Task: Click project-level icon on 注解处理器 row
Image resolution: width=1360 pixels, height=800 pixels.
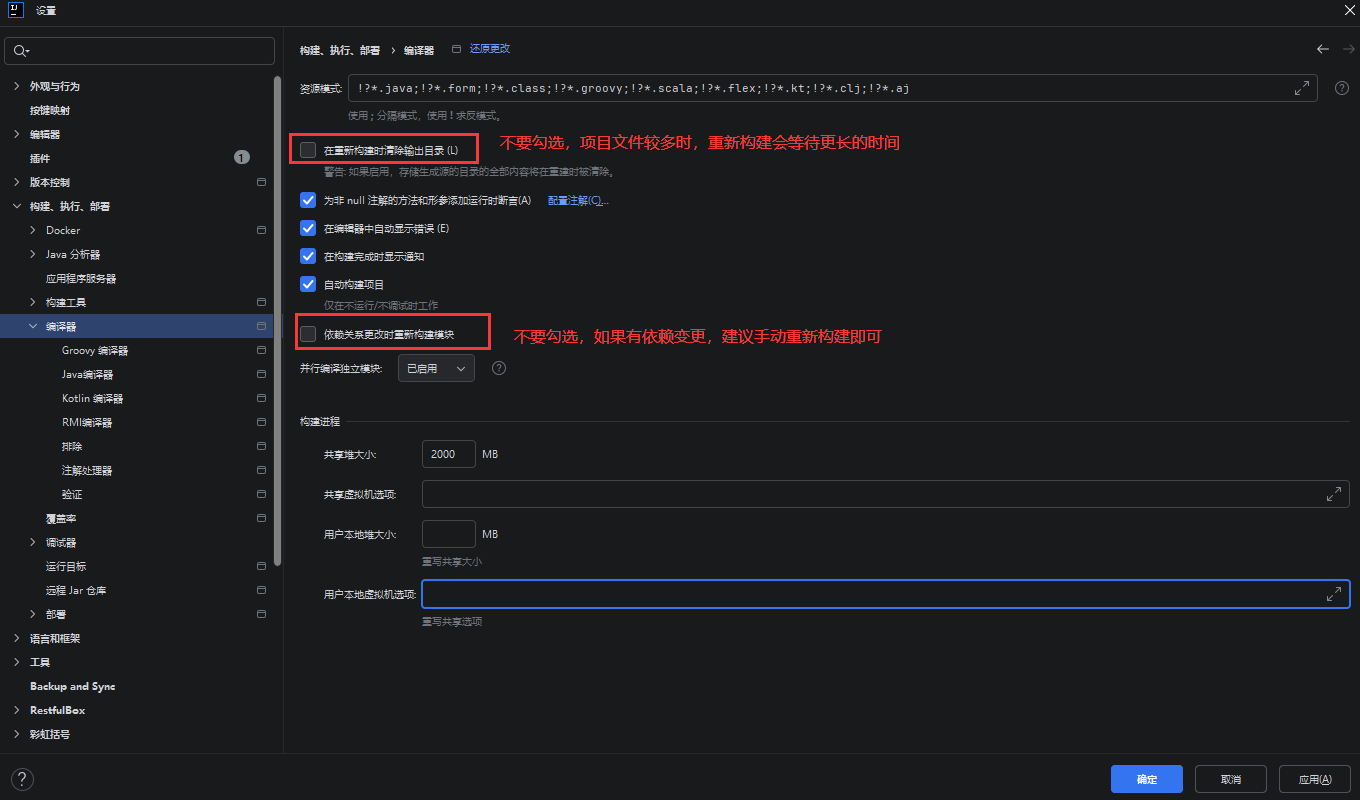Action: [x=261, y=470]
